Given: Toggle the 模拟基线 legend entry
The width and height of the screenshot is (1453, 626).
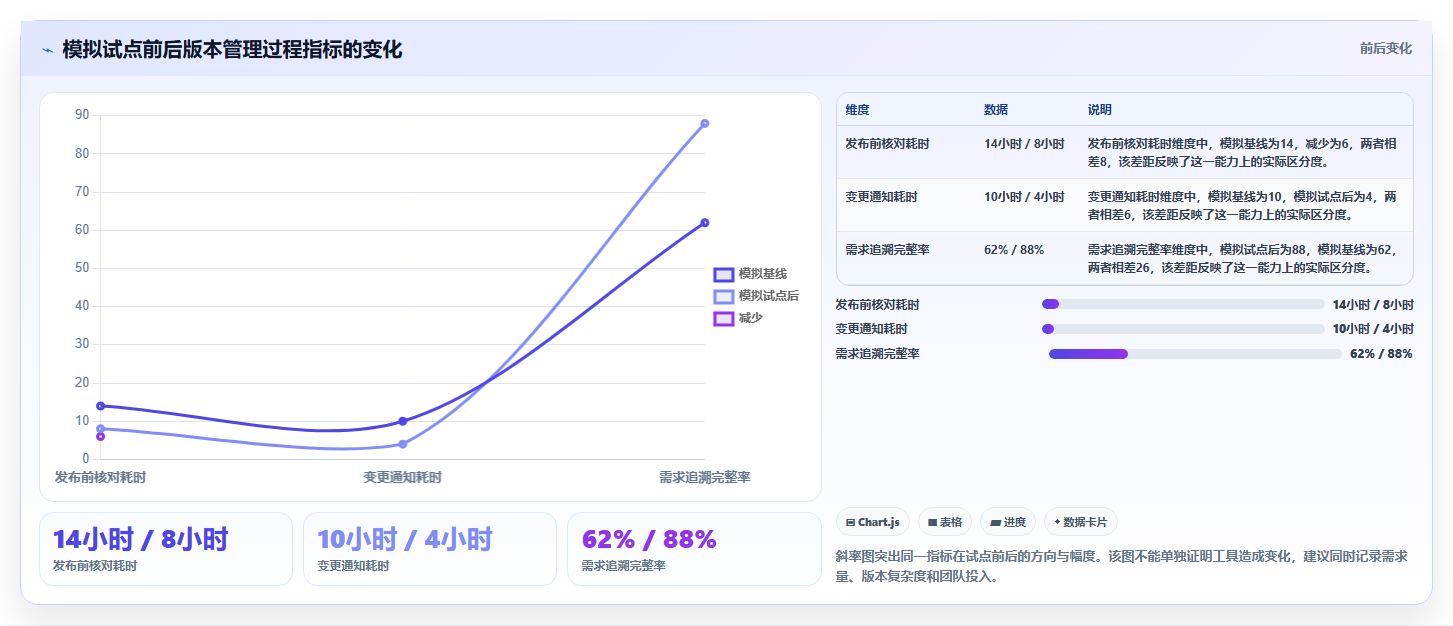Looking at the screenshot, I should [x=750, y=274].
